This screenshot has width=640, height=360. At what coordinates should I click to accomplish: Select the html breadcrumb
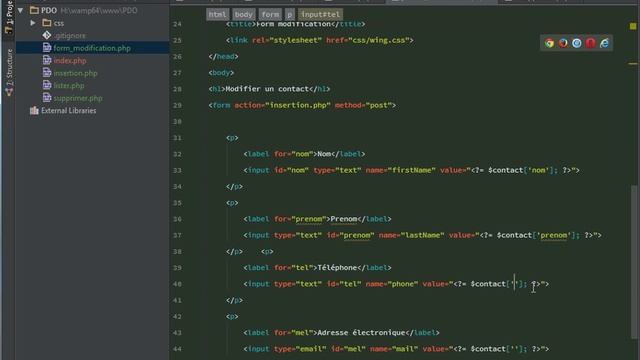[x=217, y=14]
